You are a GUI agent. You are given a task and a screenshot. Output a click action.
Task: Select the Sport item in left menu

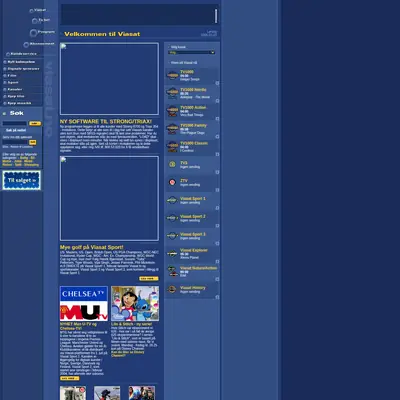click(13, 82)
